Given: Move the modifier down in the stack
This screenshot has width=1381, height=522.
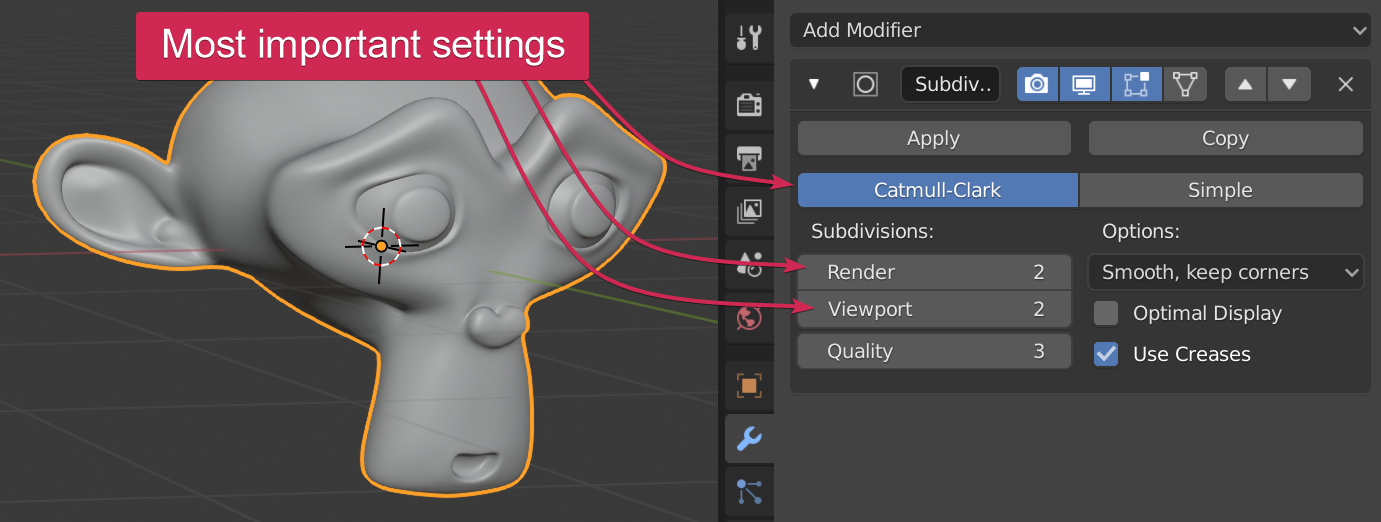Looking at the screenshot, I should point(1289,84).
